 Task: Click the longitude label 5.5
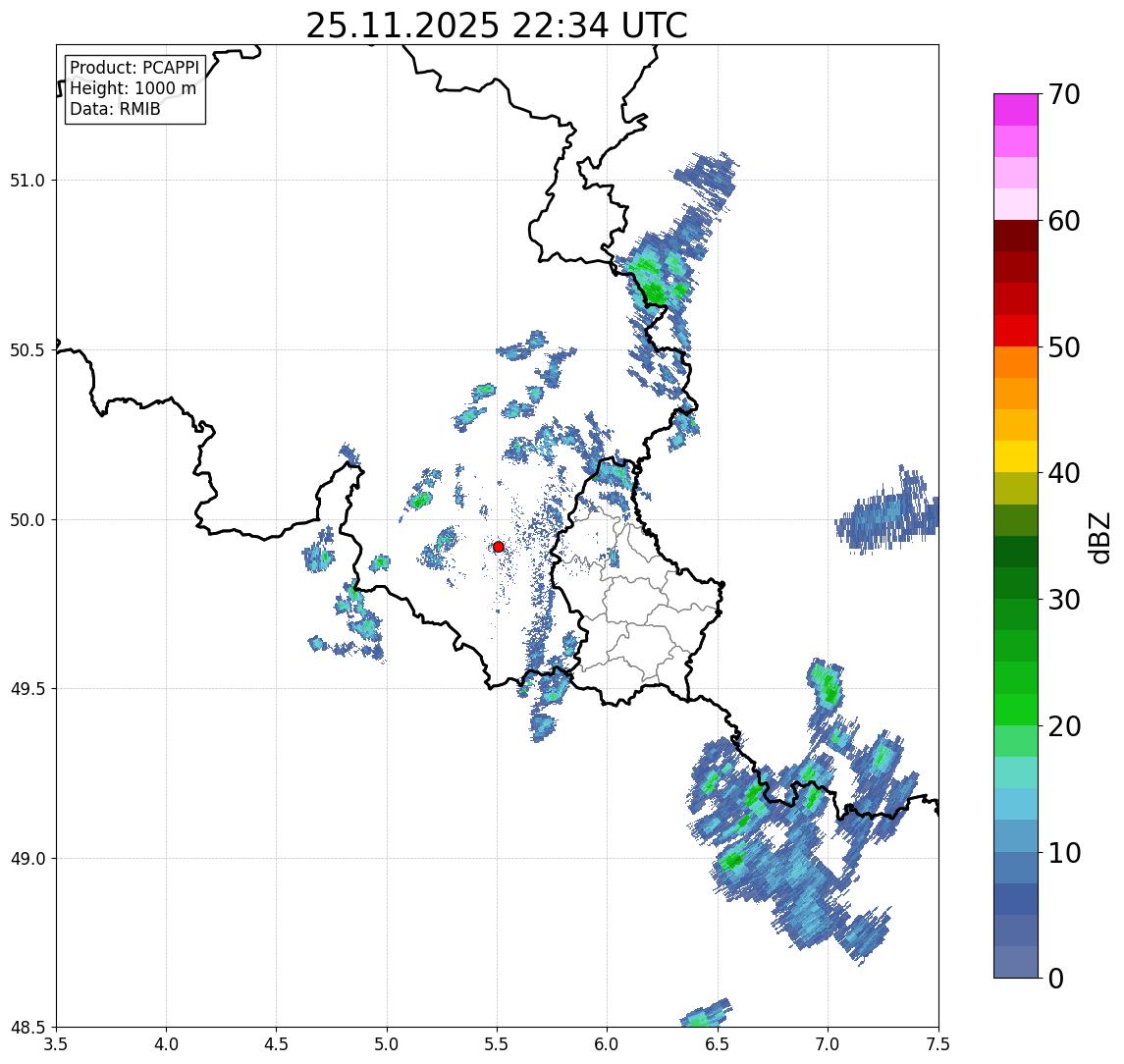click(x=498, y=1044)
